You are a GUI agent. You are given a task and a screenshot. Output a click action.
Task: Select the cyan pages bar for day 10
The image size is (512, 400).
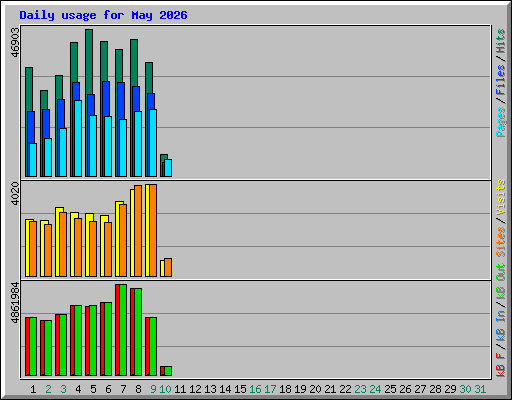(x=168, y=168)
